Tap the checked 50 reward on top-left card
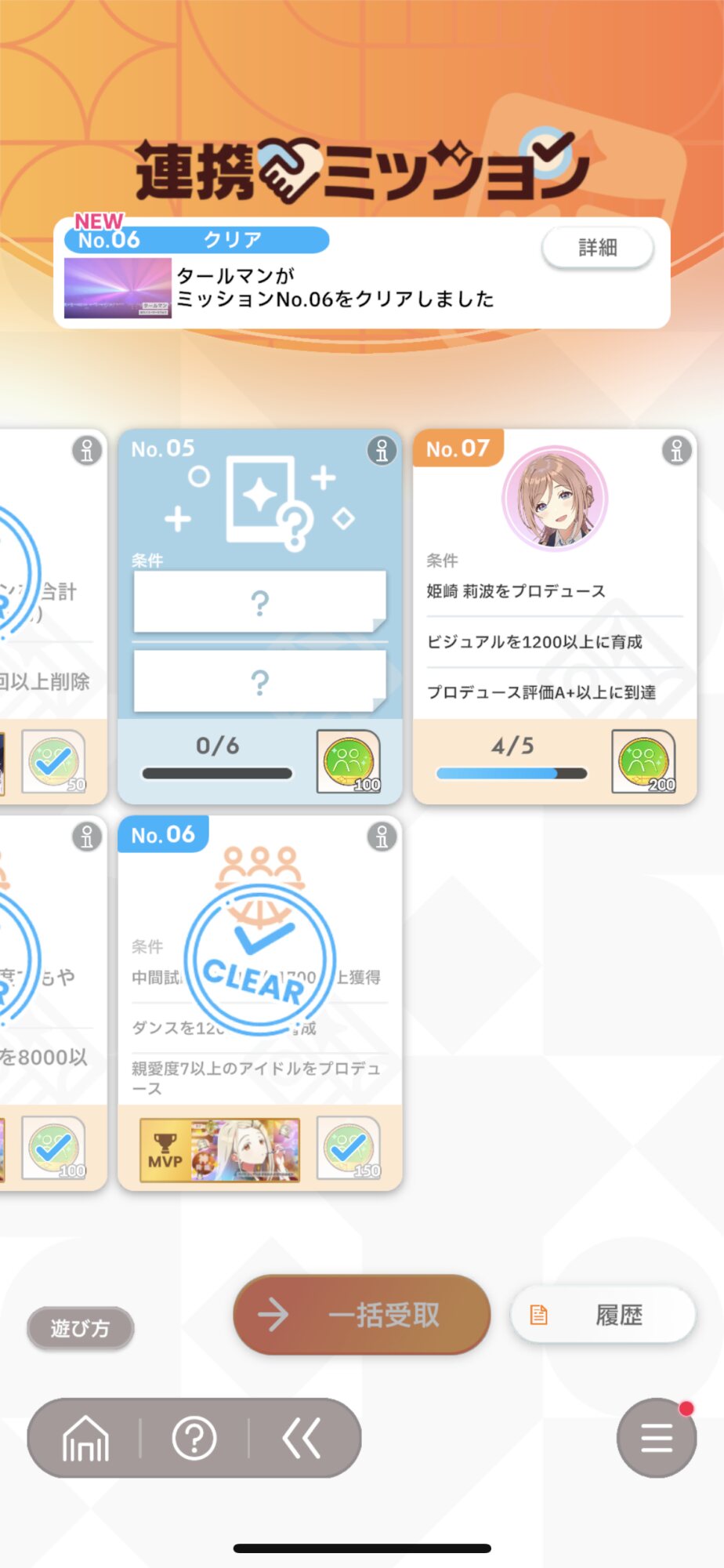Screen dimensions: 724x1568 click(x=53, y=761)
